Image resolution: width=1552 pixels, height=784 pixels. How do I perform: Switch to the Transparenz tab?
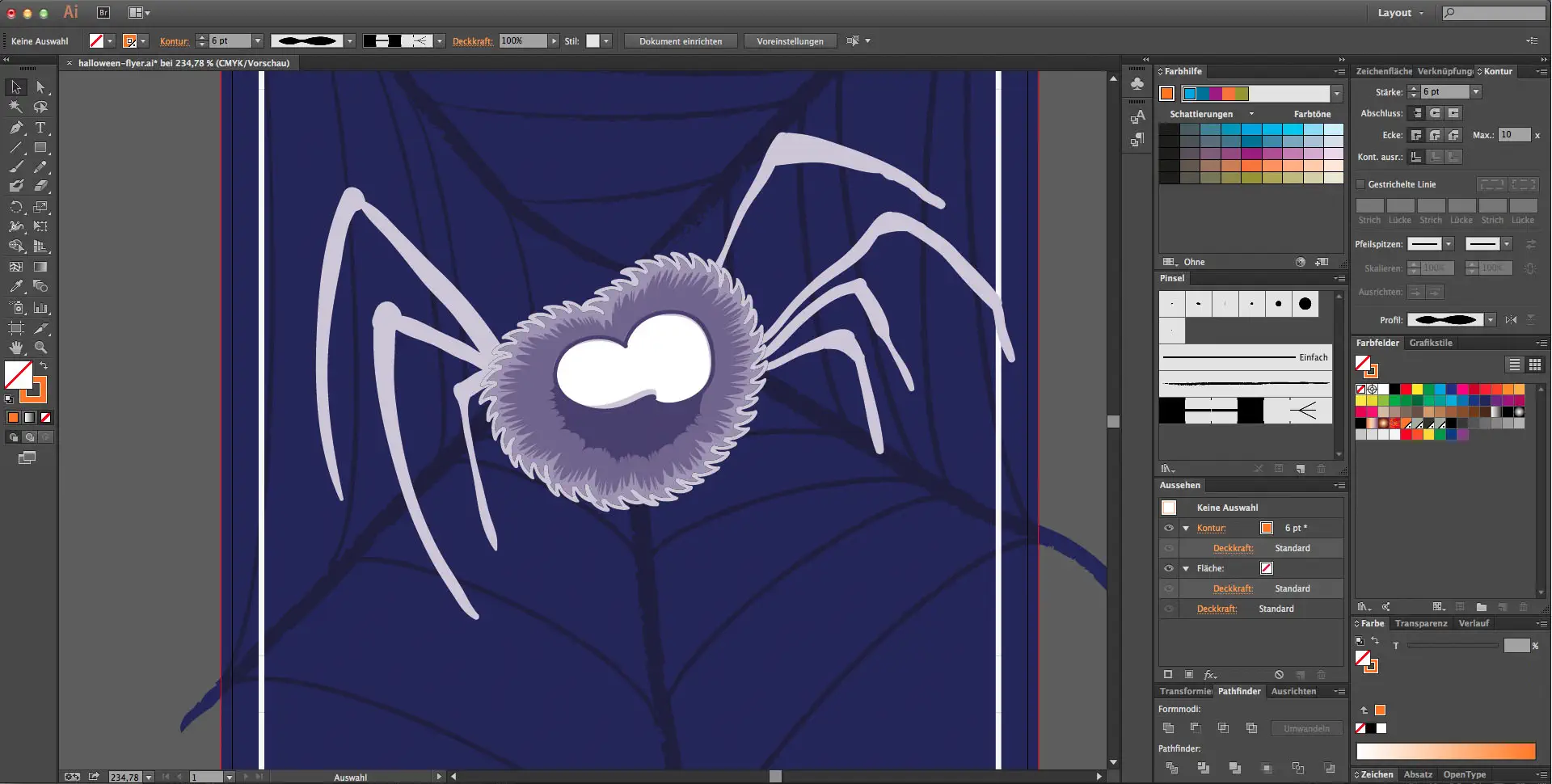[1420, 623]
